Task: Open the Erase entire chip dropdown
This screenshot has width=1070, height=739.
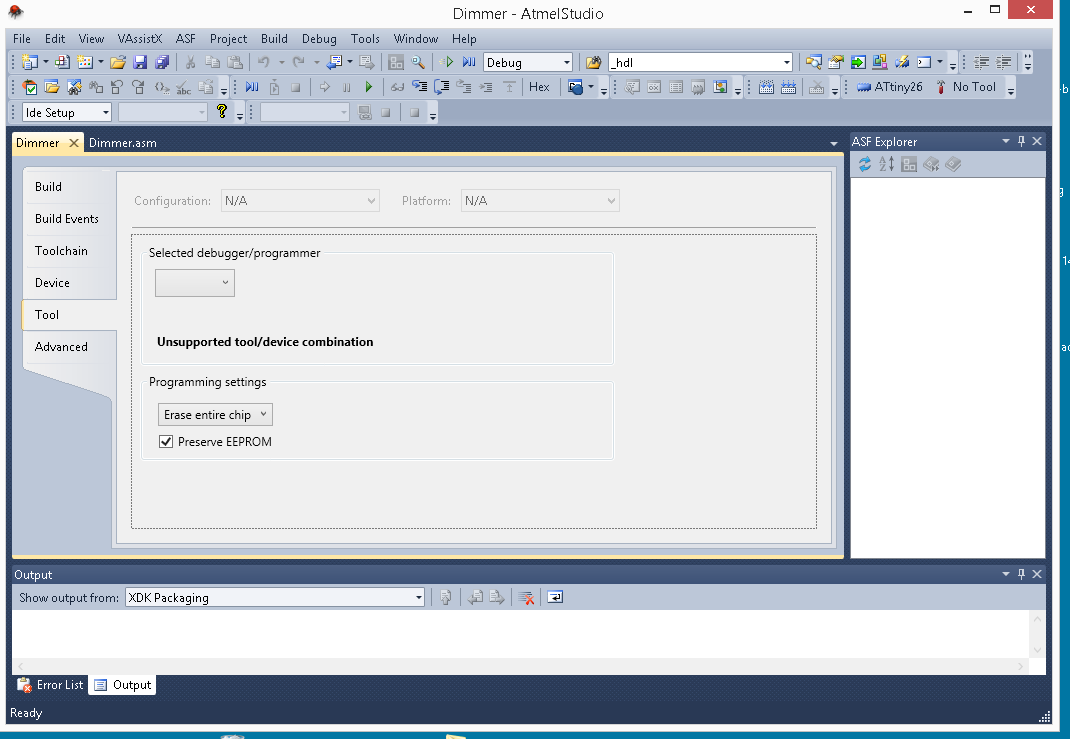Action: [x=215, y=414]
